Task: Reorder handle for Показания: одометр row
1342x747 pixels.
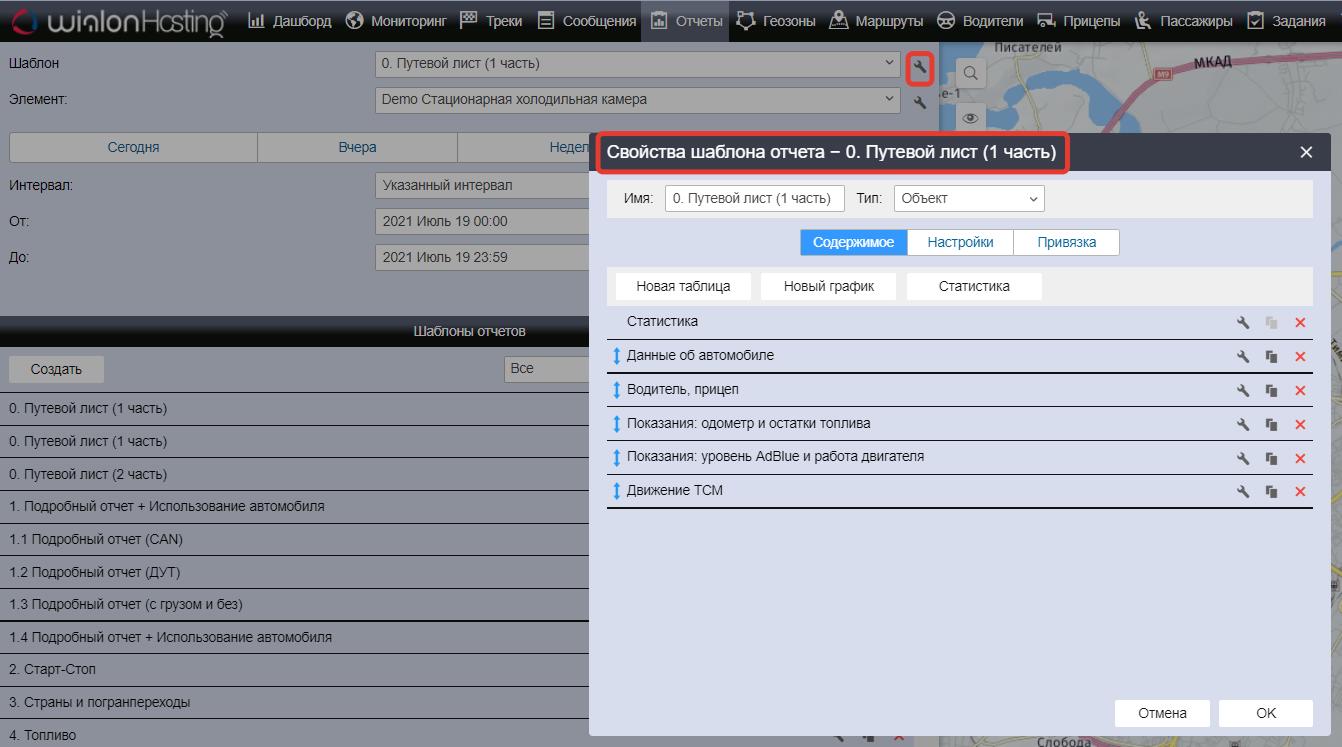Action: 617,424
